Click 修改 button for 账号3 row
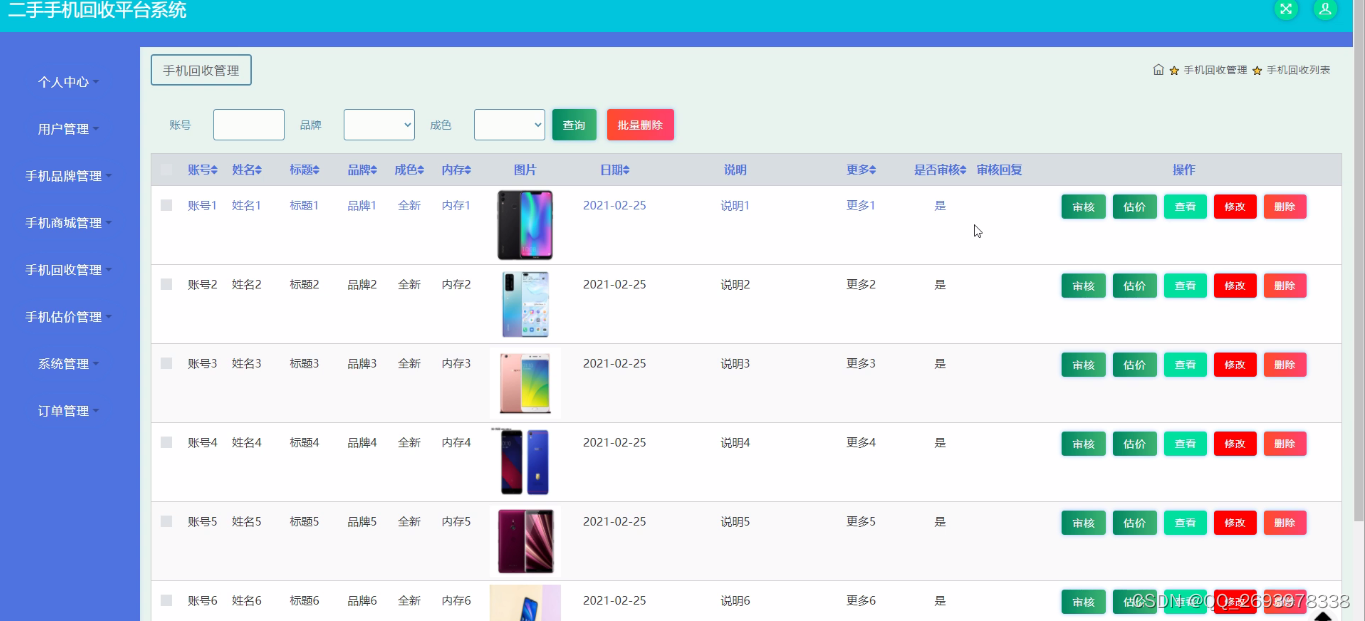 point(1235,365)
